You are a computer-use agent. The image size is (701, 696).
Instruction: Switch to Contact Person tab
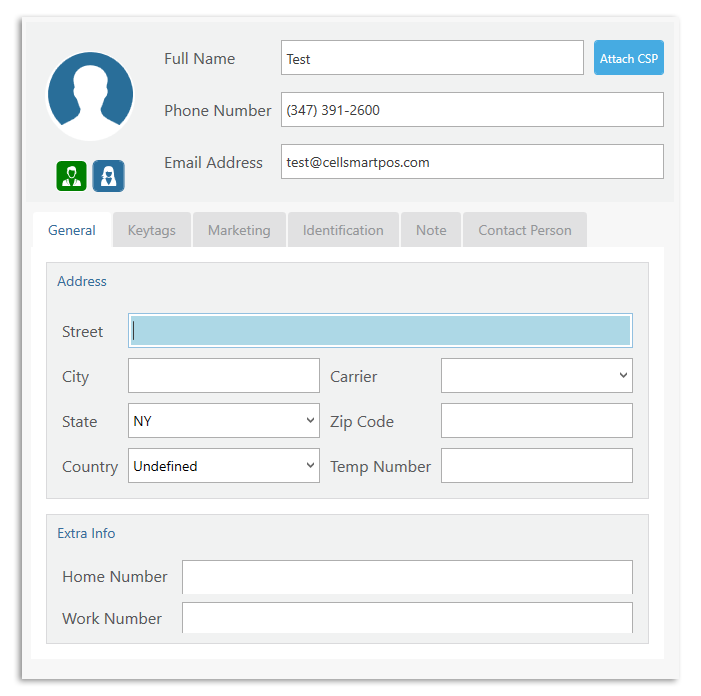(525, 230)
